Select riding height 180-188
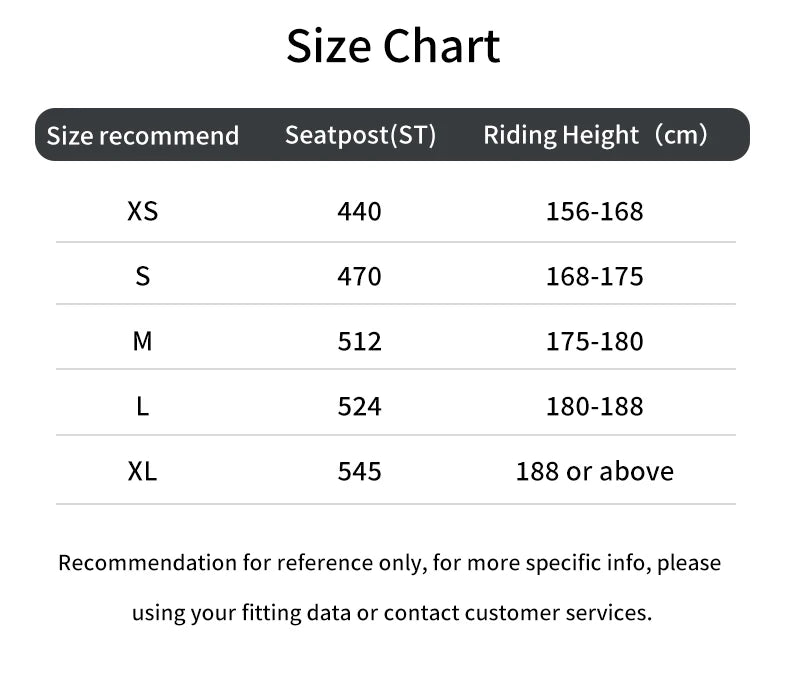The width and height of the screenshot is (790, 690). pos(595,406)
